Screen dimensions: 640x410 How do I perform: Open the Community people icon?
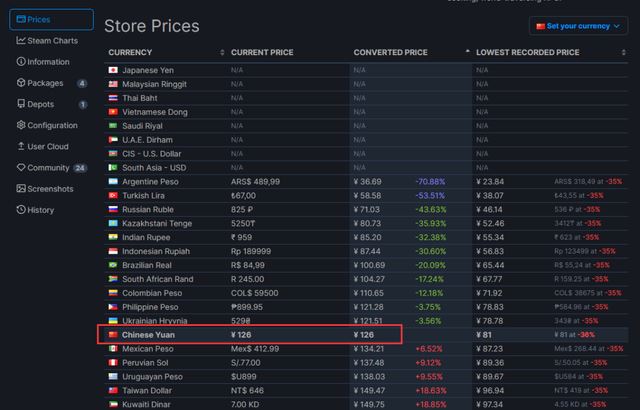coord(21,168)
